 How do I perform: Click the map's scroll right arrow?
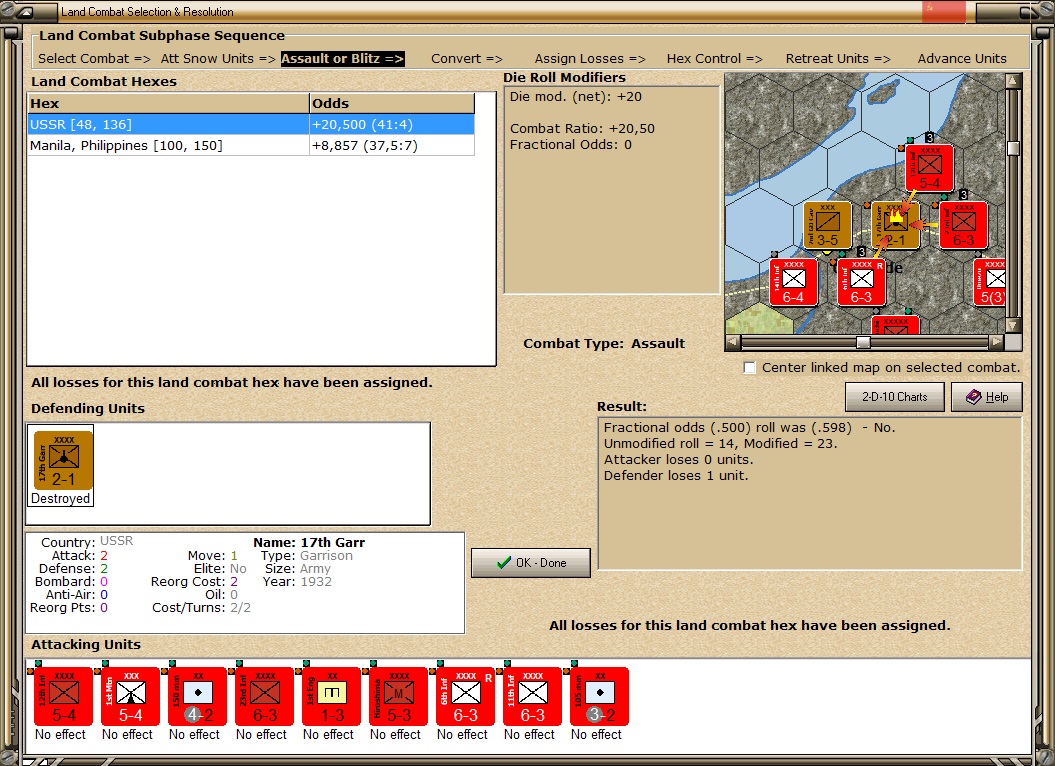tap(996, 342)
